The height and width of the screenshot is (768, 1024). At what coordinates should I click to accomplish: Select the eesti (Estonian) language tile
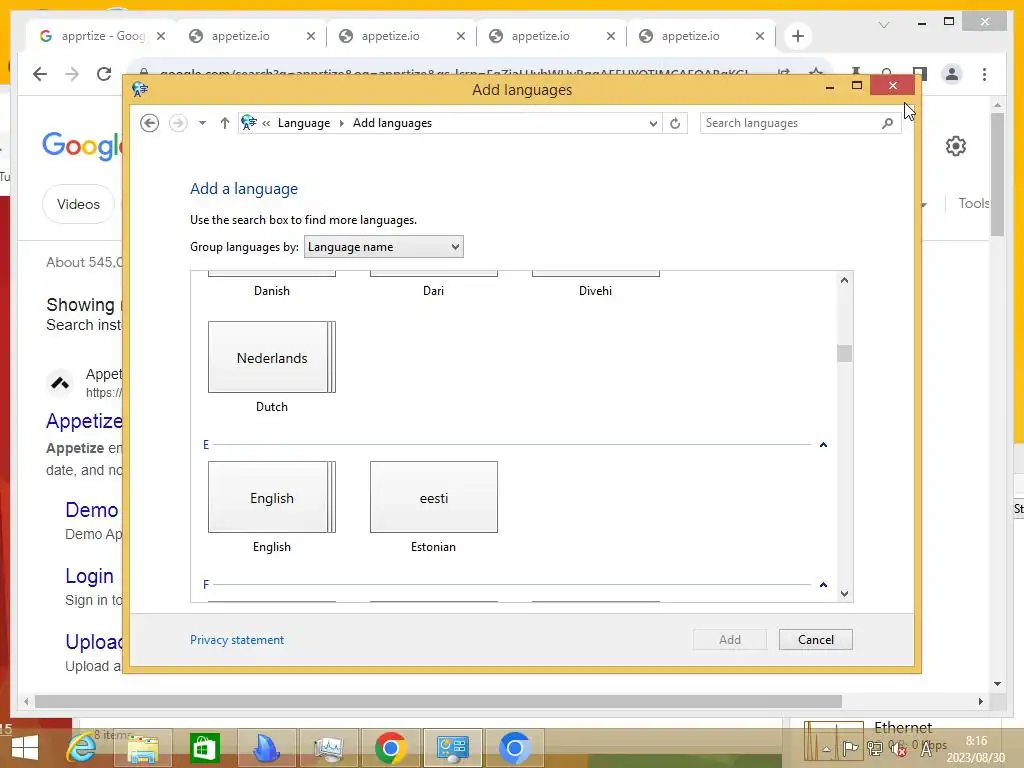click(434, 498)
